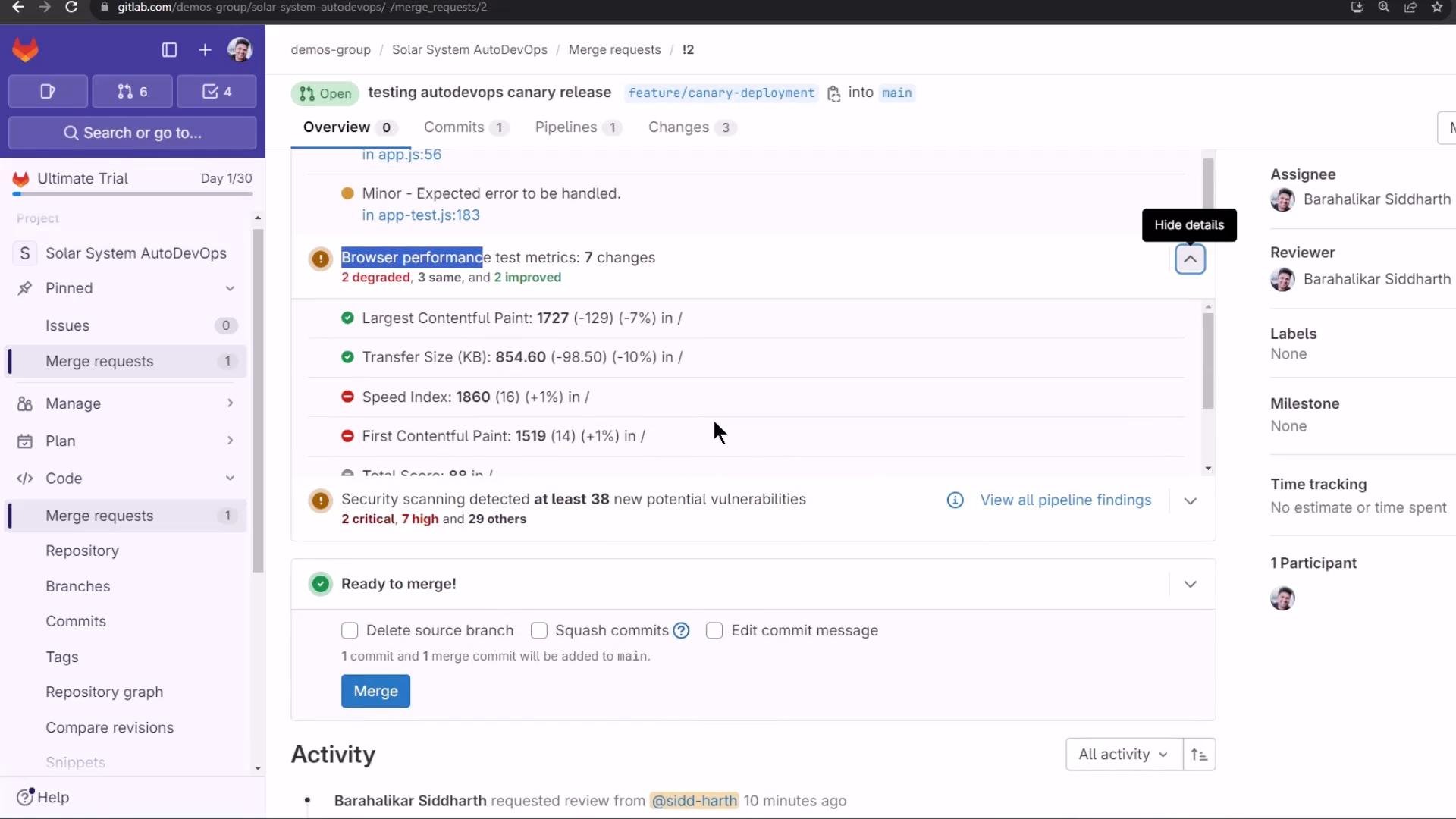Click the security scanning info icon

click(x=955, y=500)
